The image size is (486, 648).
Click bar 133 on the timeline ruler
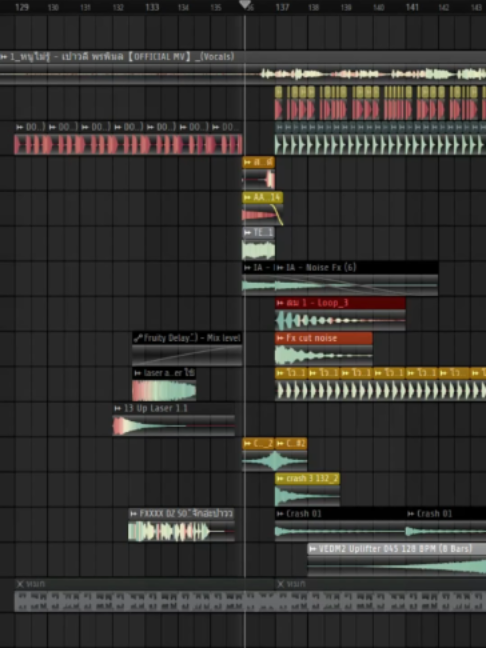152,7
